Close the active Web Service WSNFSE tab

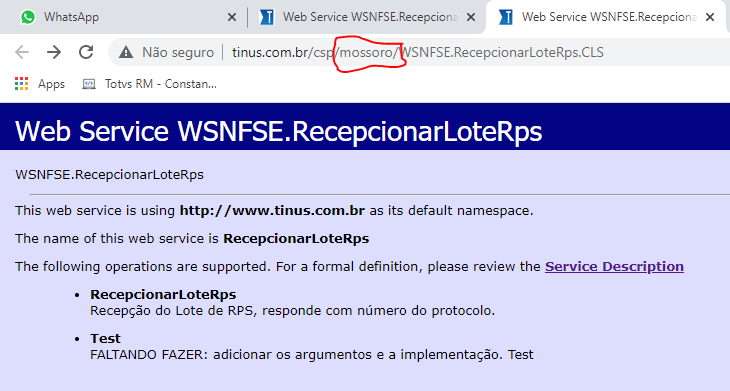(x=710, y=17)
